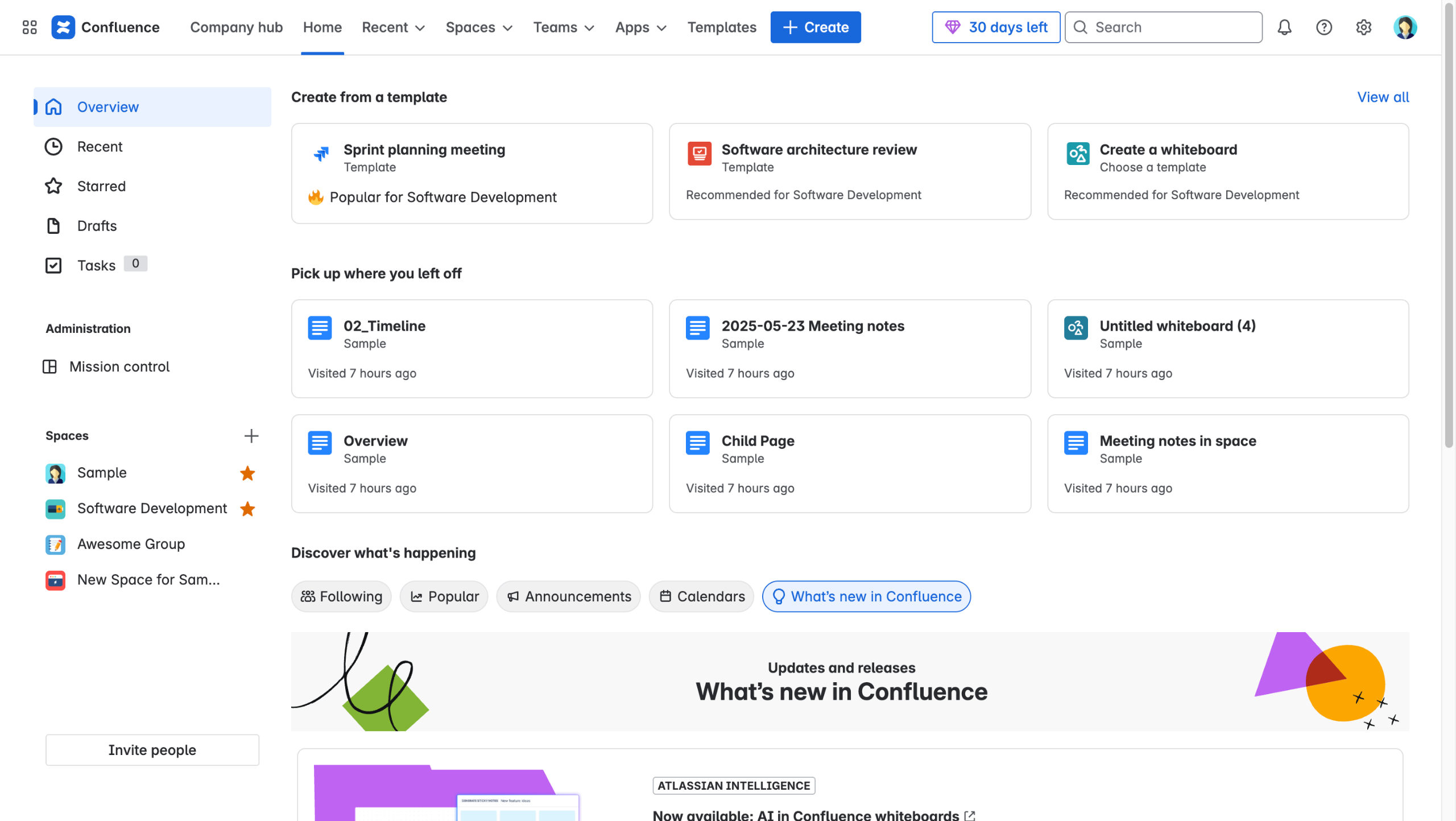Open the app switcher grid icon
Screen dimensions: 1456x821
pyautogui.click(x=30, y=27)
